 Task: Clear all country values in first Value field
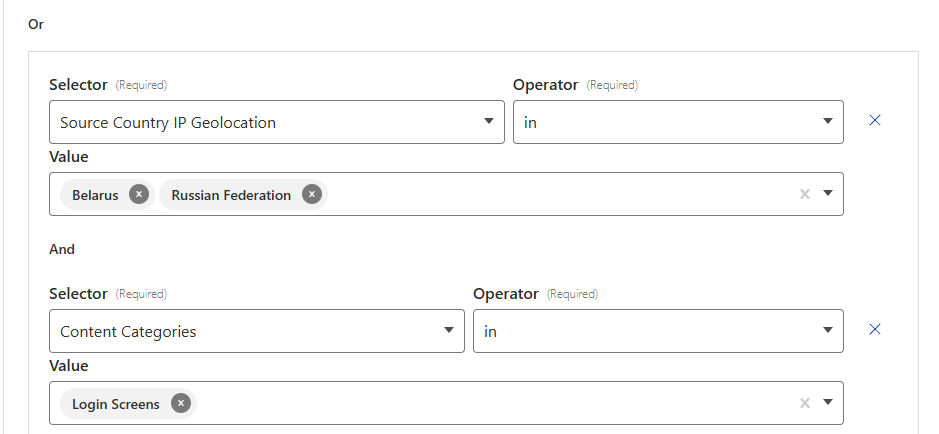804,194
